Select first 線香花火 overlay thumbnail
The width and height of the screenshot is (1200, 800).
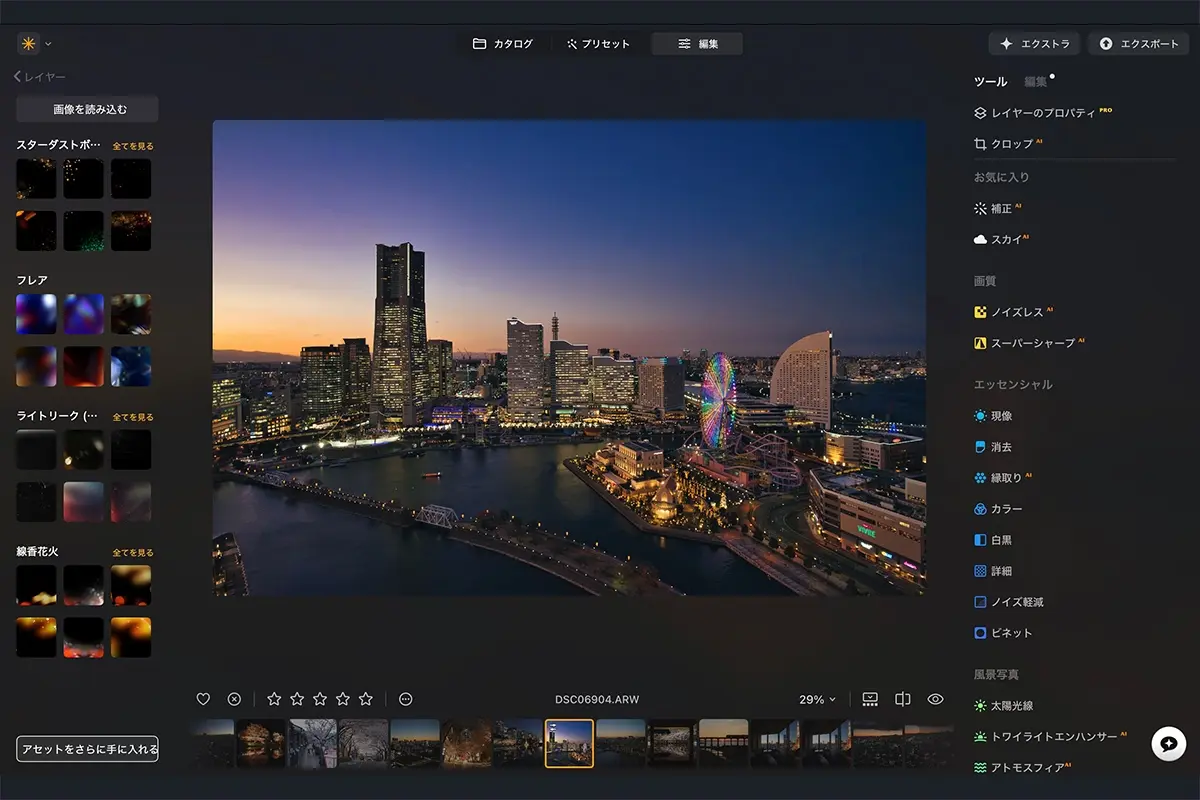coord(36,585)
